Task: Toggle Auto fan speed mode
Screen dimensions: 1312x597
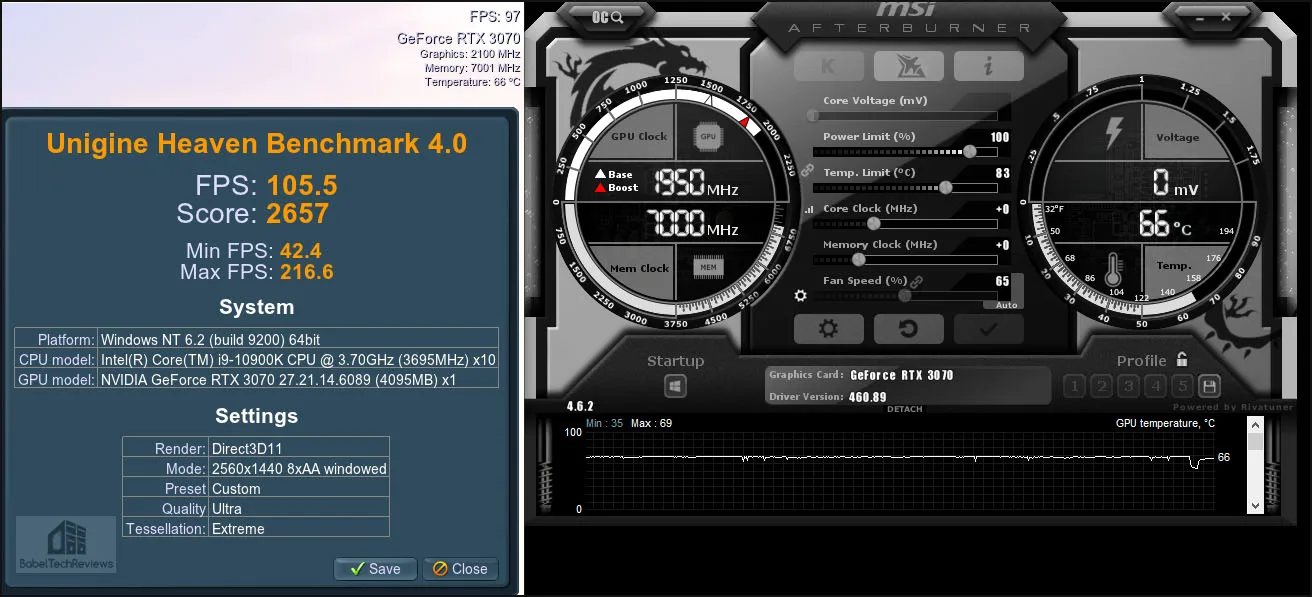Action: (x=1006, y=304)
